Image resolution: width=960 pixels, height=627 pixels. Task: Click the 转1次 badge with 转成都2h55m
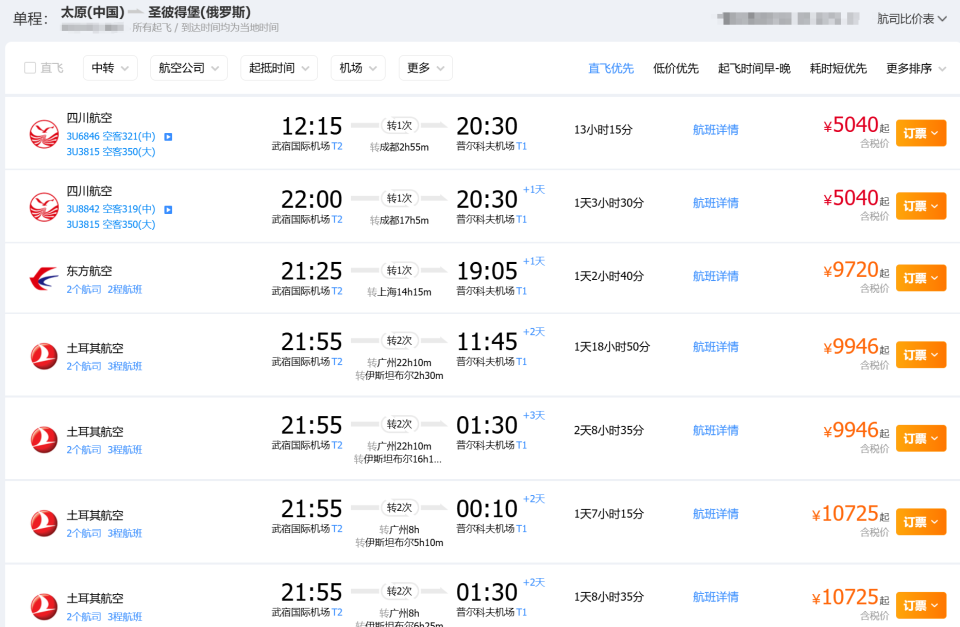tap(399, 126)
